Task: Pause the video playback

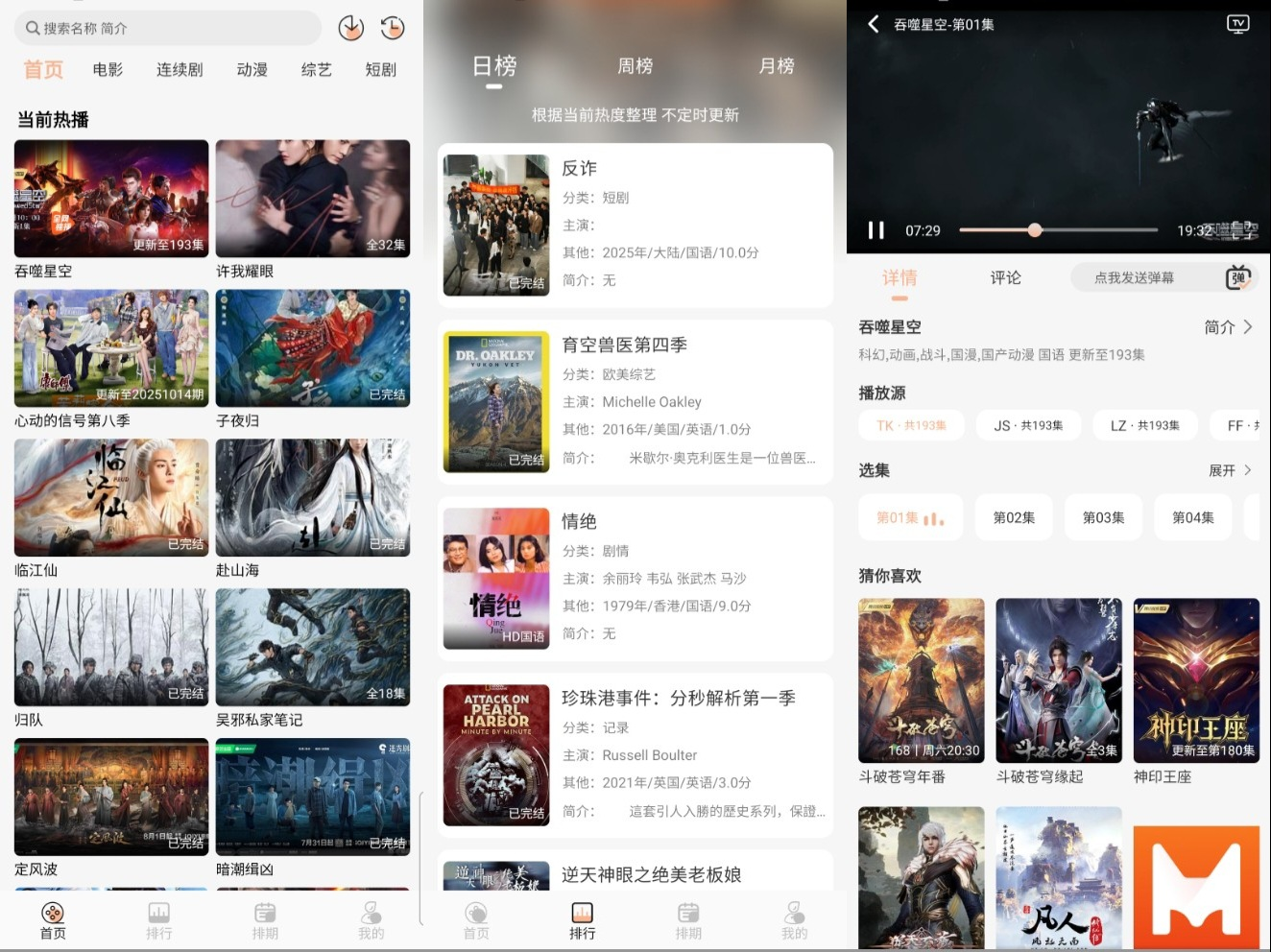Action: click(x=875, y=230)
